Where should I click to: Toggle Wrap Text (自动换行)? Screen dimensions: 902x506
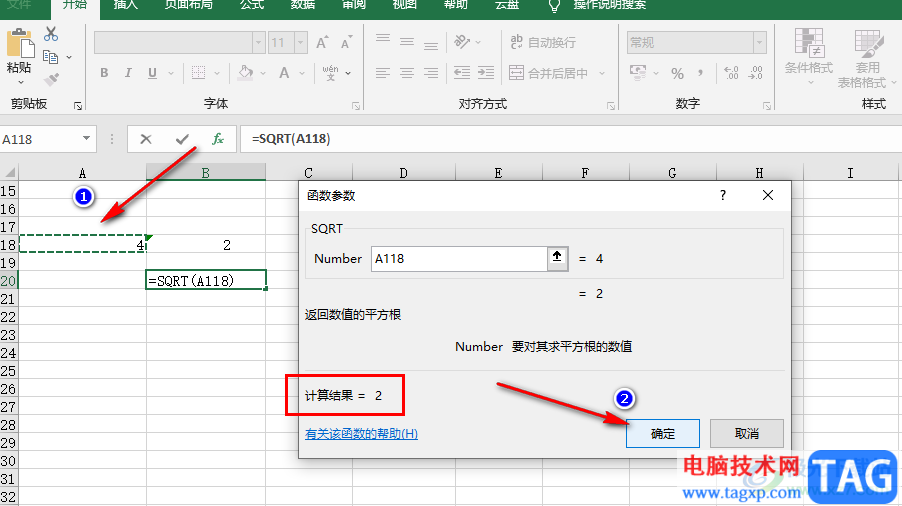pos(543,42)
